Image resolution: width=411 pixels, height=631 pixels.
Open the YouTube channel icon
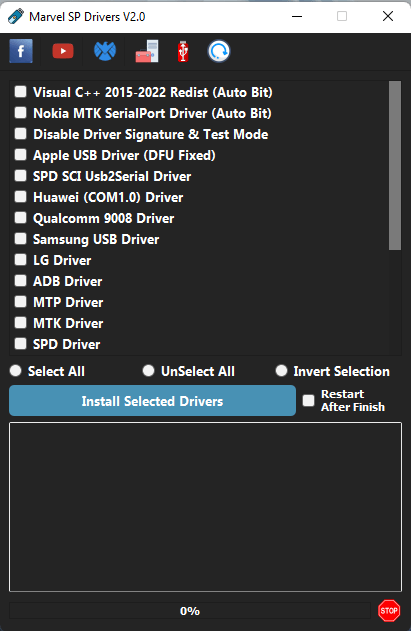pyautogui.click(x=63, y=51)
